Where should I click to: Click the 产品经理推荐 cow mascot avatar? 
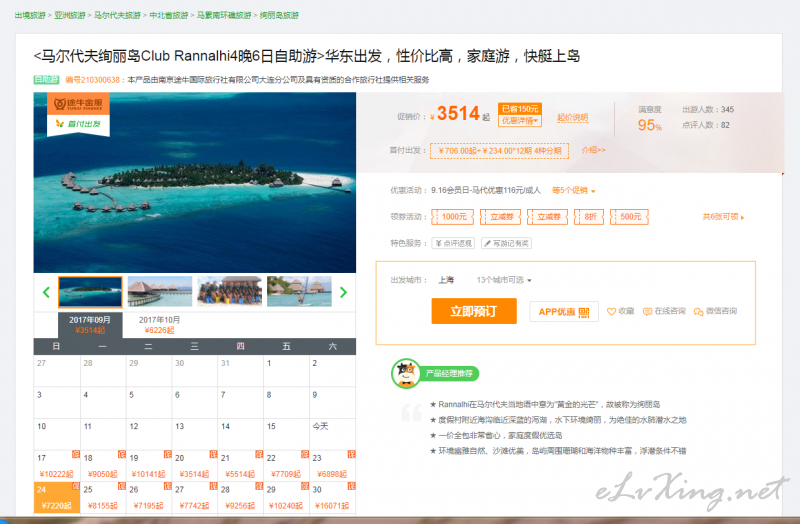click(x=406, y=373)
